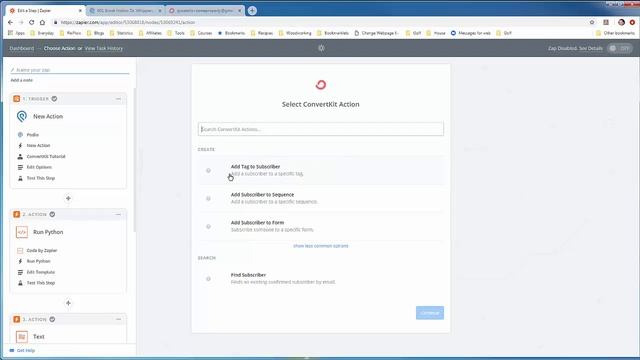Collapse the 1. Trigger step panel
640x360 pixels.
(118, 99)
